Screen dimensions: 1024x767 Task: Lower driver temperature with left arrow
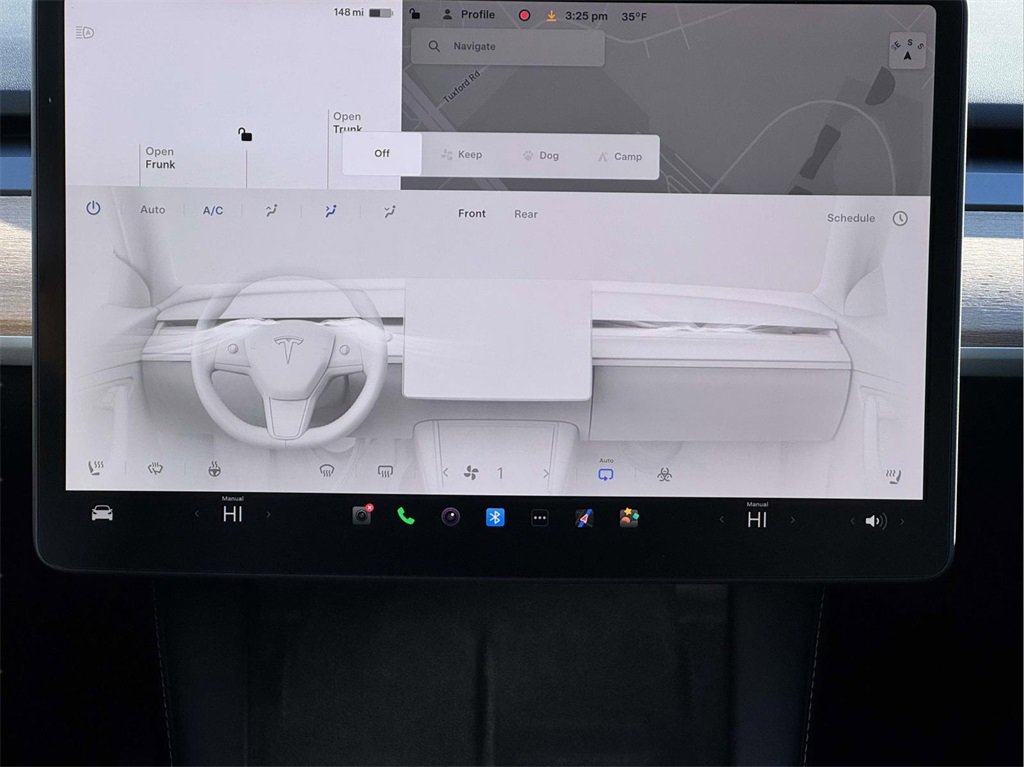coord(197,515)
